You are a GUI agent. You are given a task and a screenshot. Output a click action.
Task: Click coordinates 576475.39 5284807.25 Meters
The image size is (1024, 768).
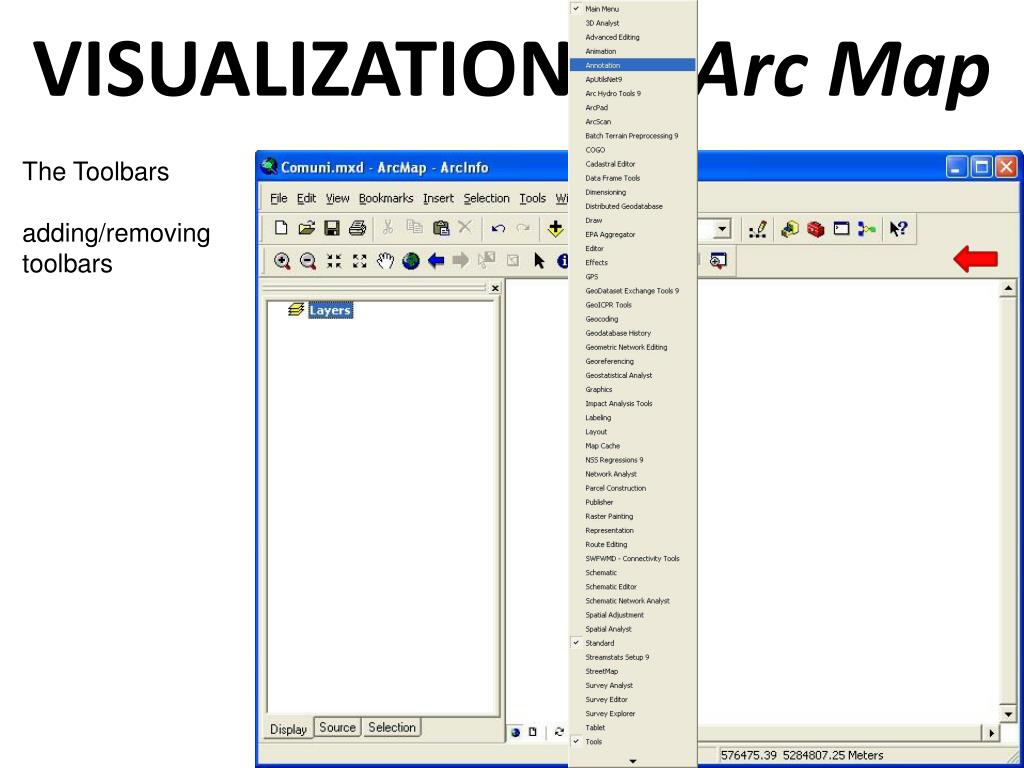pyautogui.click(x=802, y=756)
